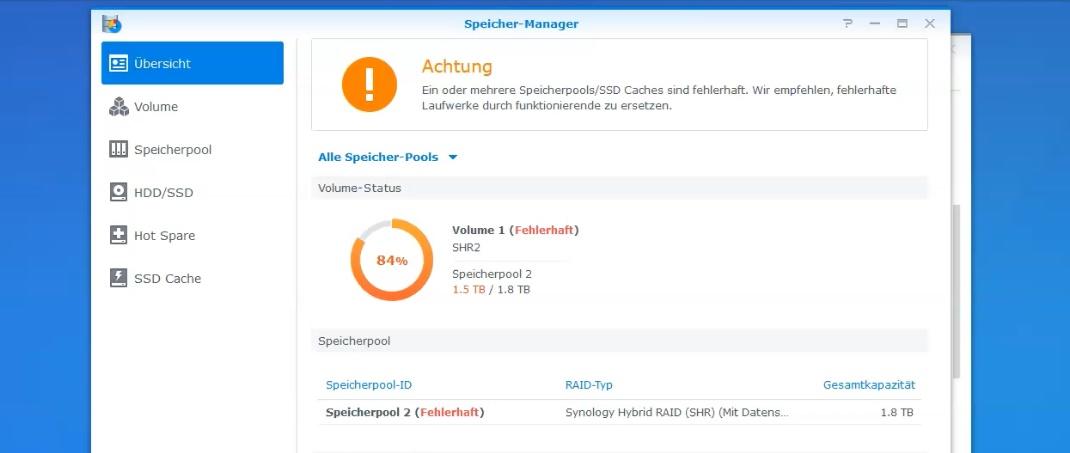Click the Synology Hybrid RAID (SHR) cell

(x=677, y=413)
